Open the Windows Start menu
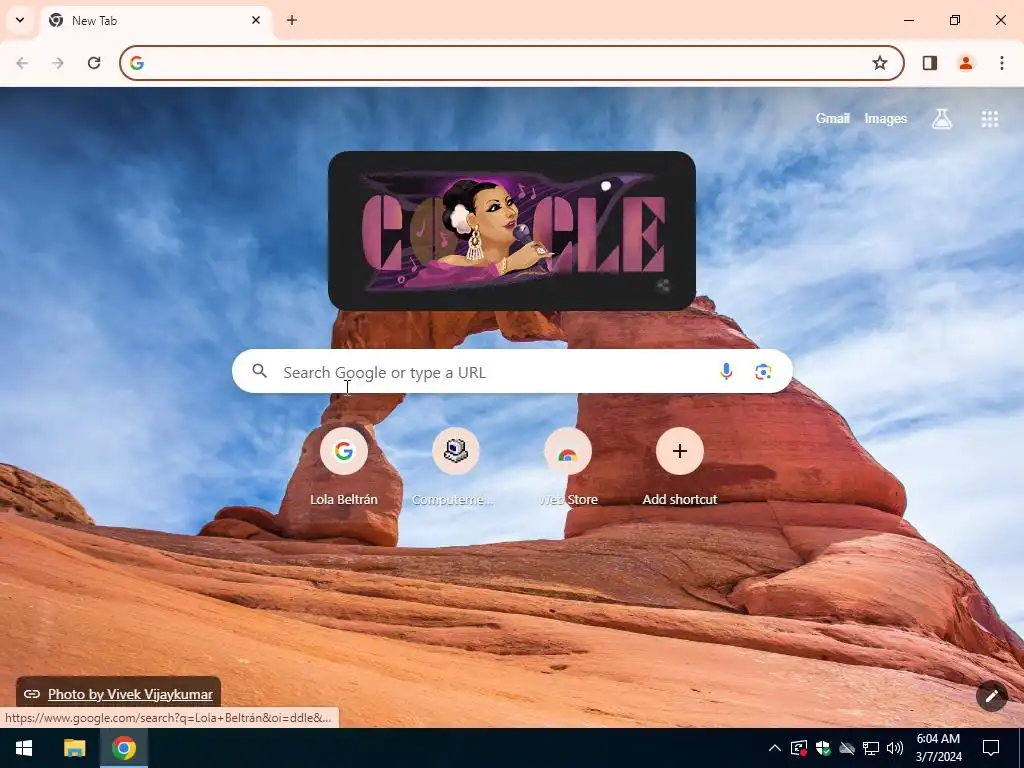1024x768 pixels. pos(24,748)
